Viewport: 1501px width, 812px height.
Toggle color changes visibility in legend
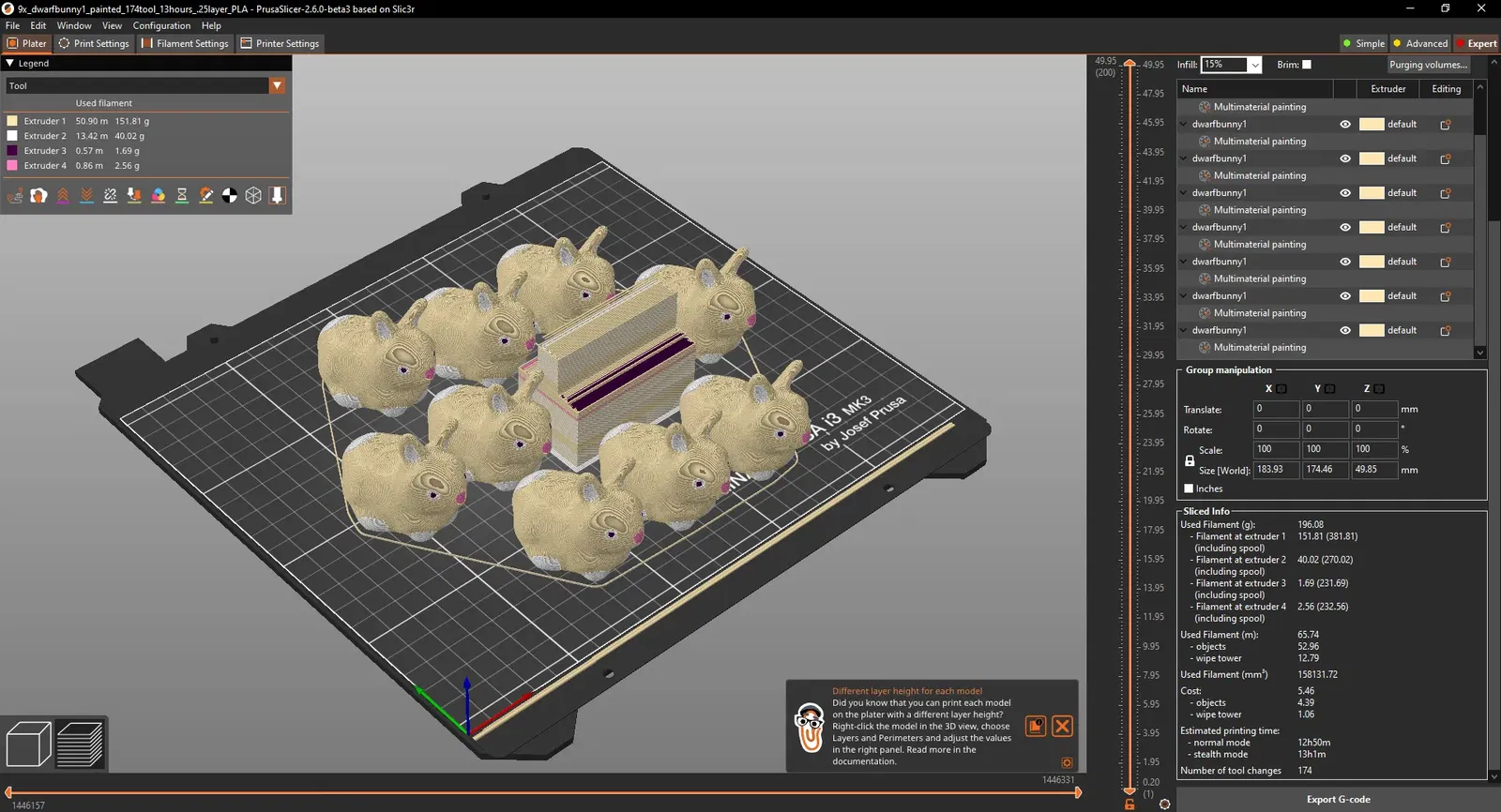click(159, 195)
